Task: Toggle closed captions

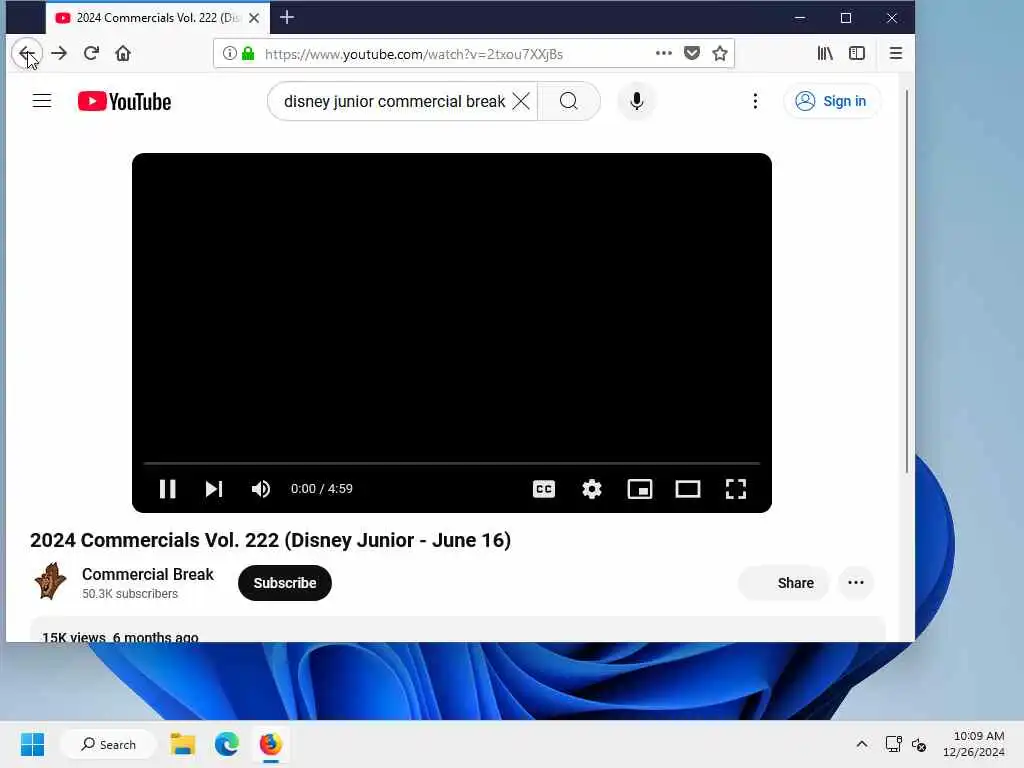Action: point(544,489)
